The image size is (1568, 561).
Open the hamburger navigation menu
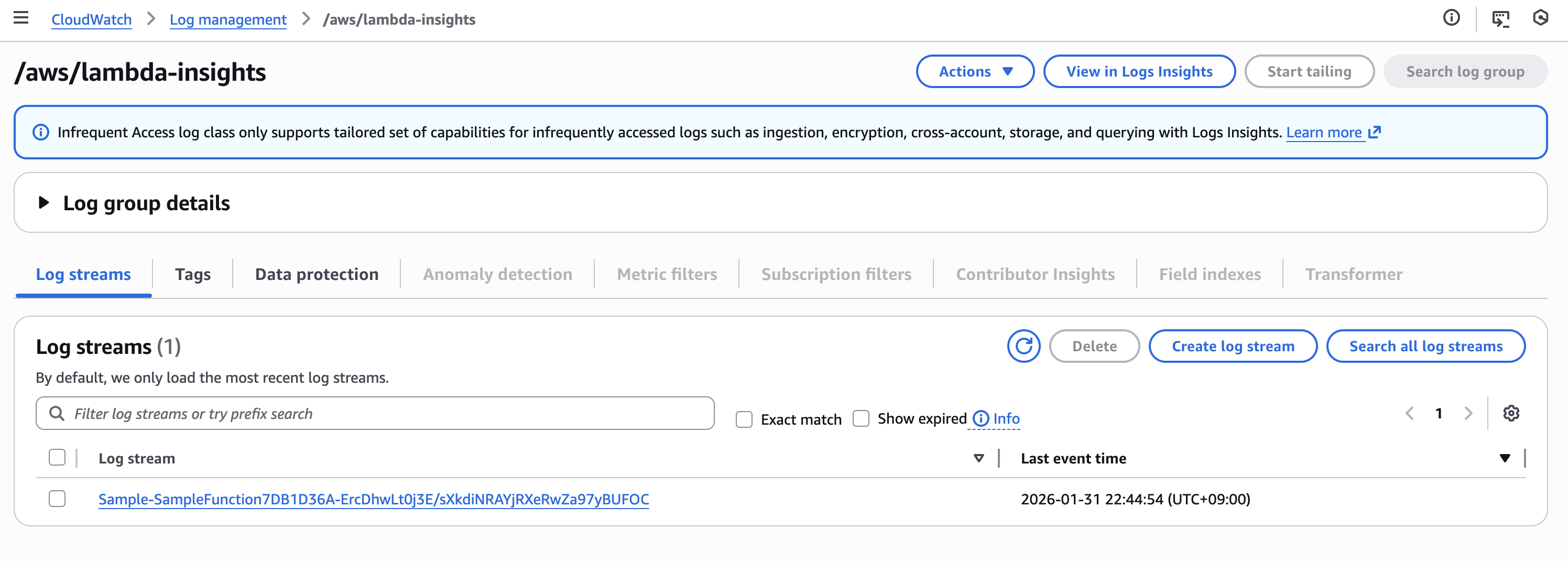(20, 18)
